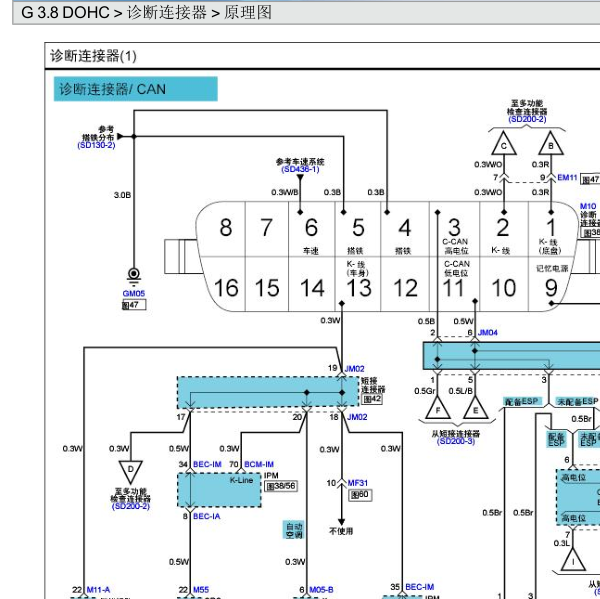Open SD200-2 link above triangles C and B

(x=527, y=119)
